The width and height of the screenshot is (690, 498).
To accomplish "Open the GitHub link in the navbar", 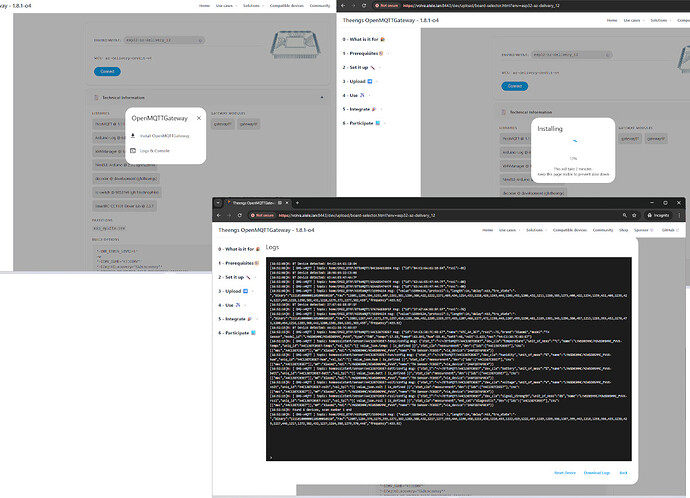I will click(x=667, y=229).
